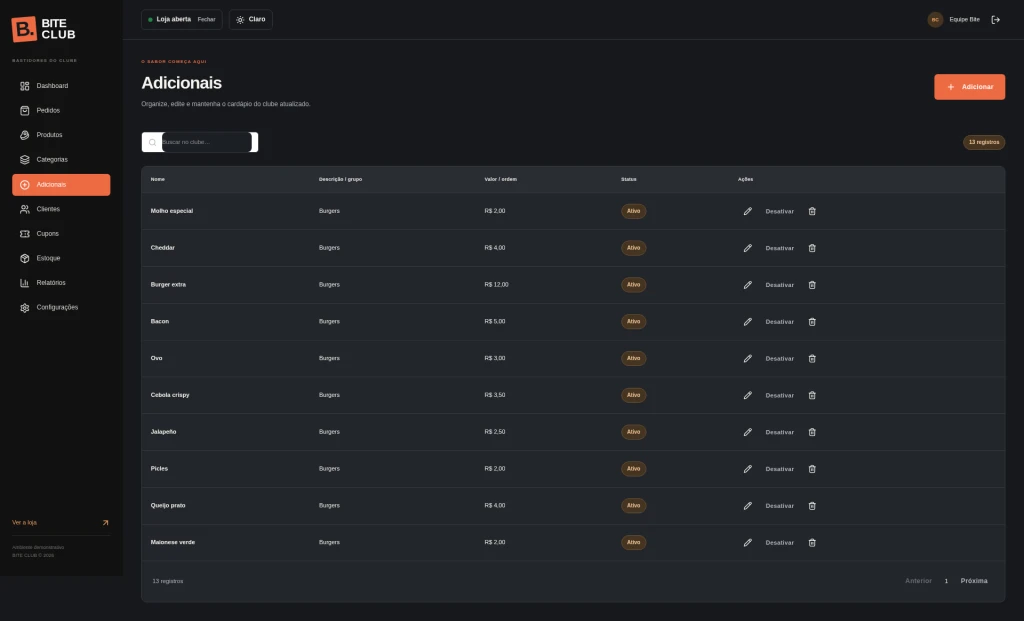Trash the Maionese verde row
1024x621 pixels.
[812, 543]
